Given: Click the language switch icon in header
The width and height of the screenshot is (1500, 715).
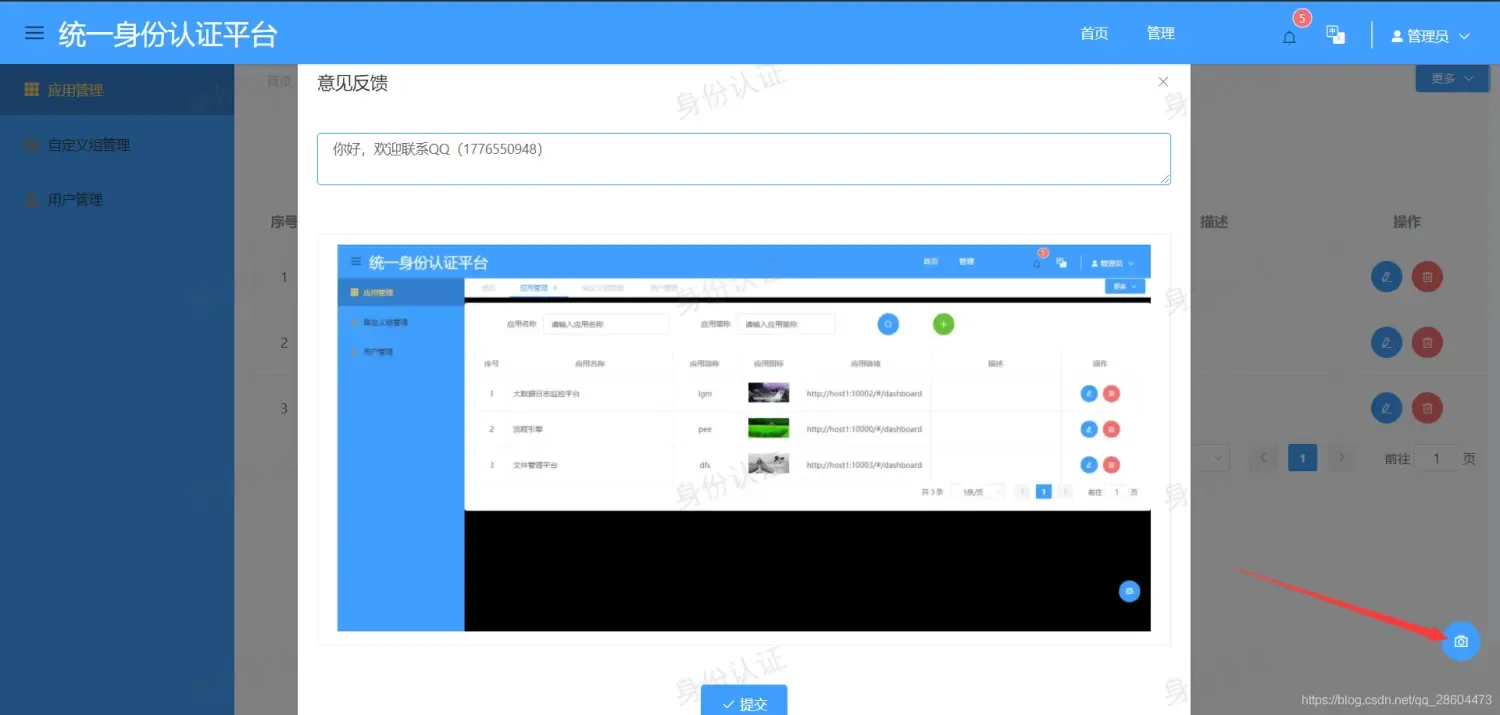Looking at the screenshot, I should coord(1335,34).
